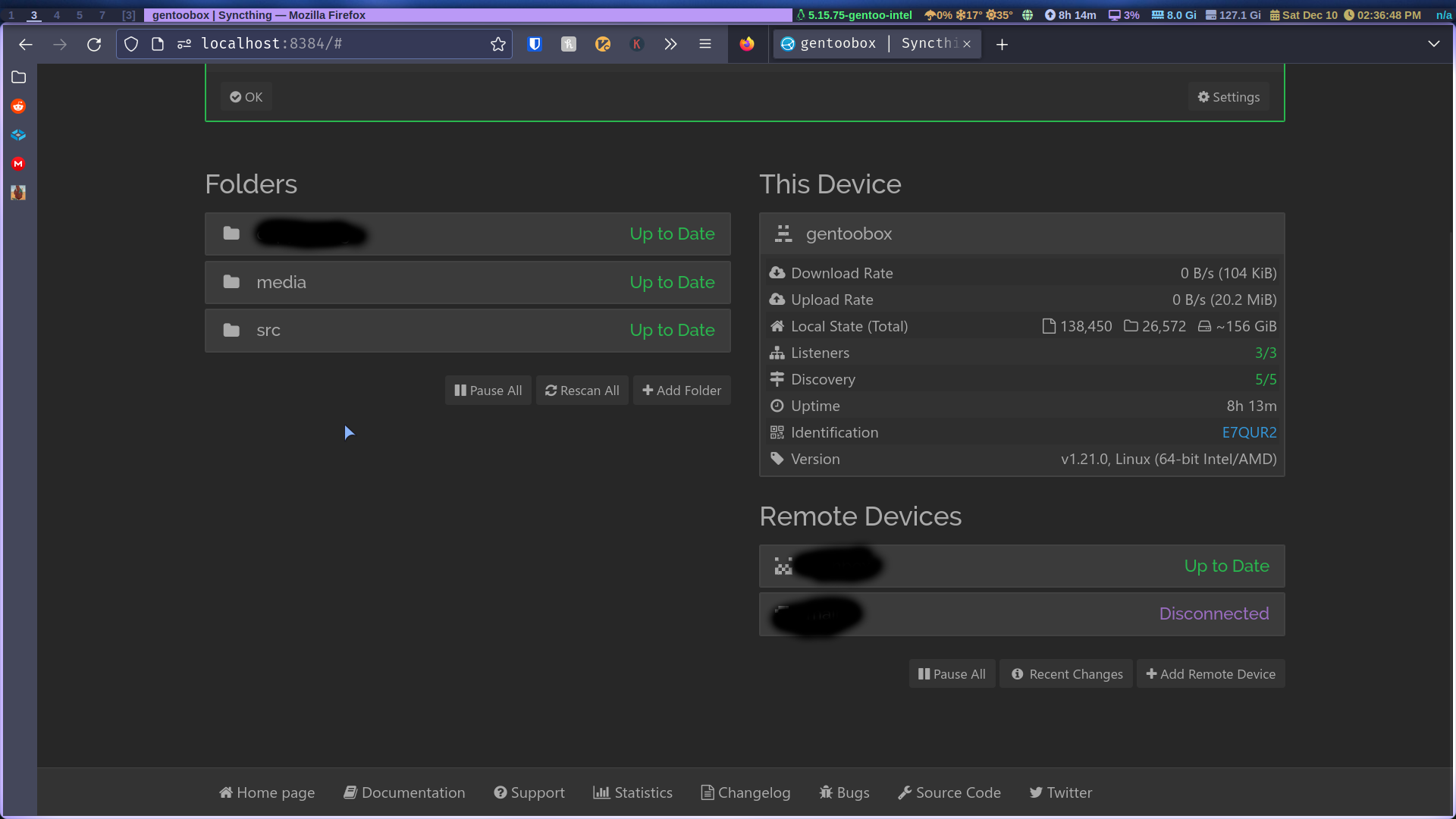
Task: Open site permissions icon in address bar
Action: pos(184,44)
